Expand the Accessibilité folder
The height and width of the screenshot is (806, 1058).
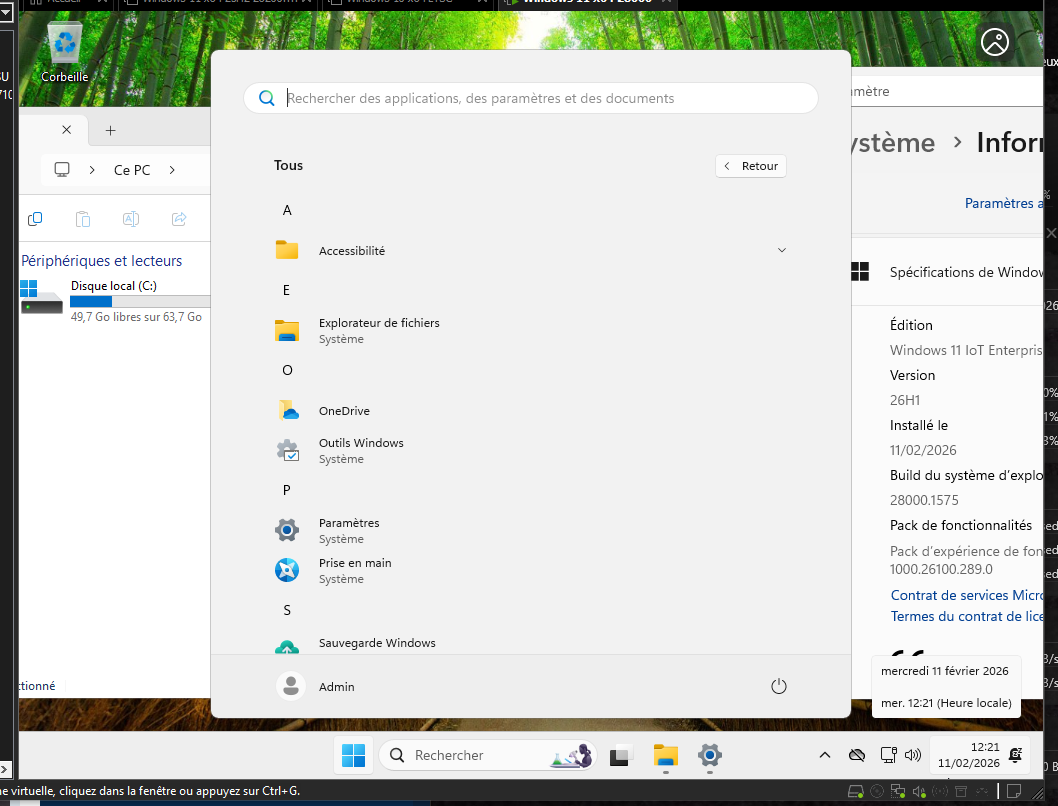pos(781,250)
